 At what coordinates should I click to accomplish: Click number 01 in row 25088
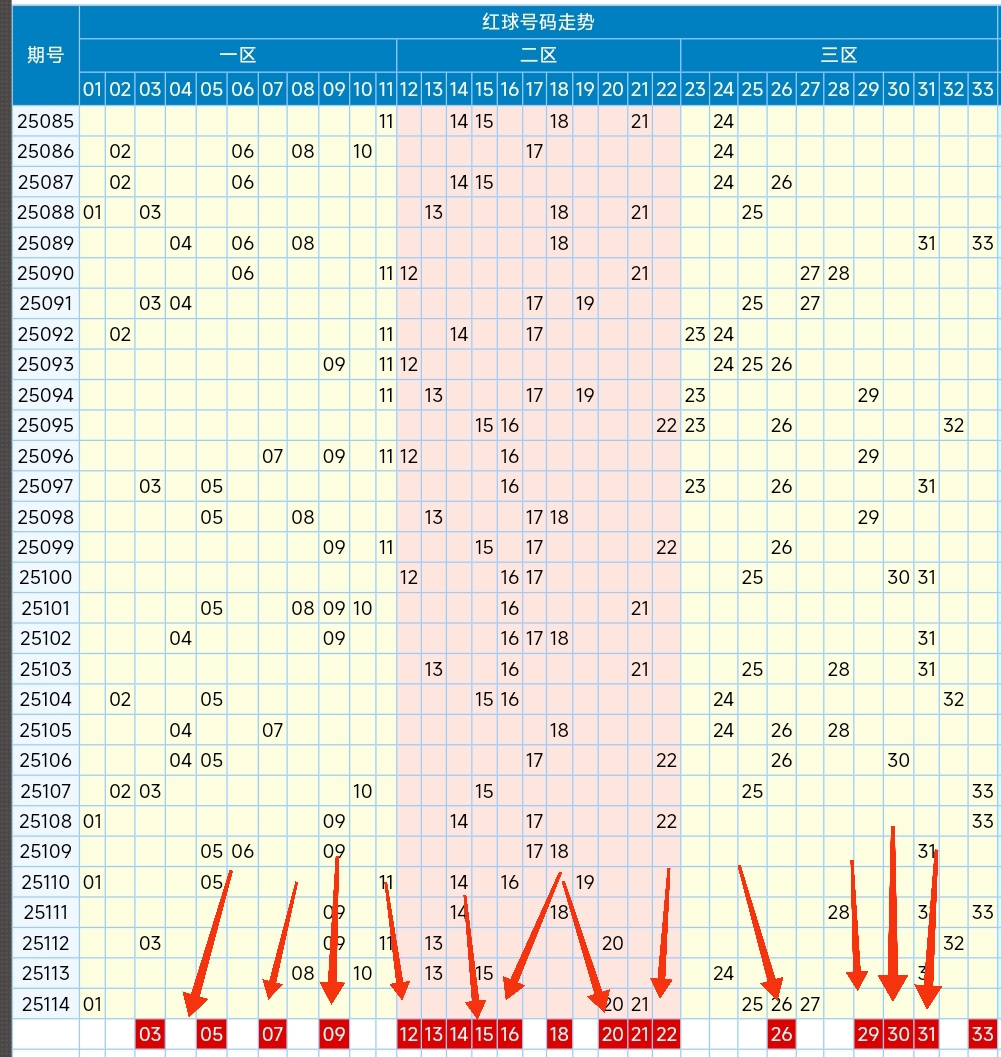click(92, 212)
